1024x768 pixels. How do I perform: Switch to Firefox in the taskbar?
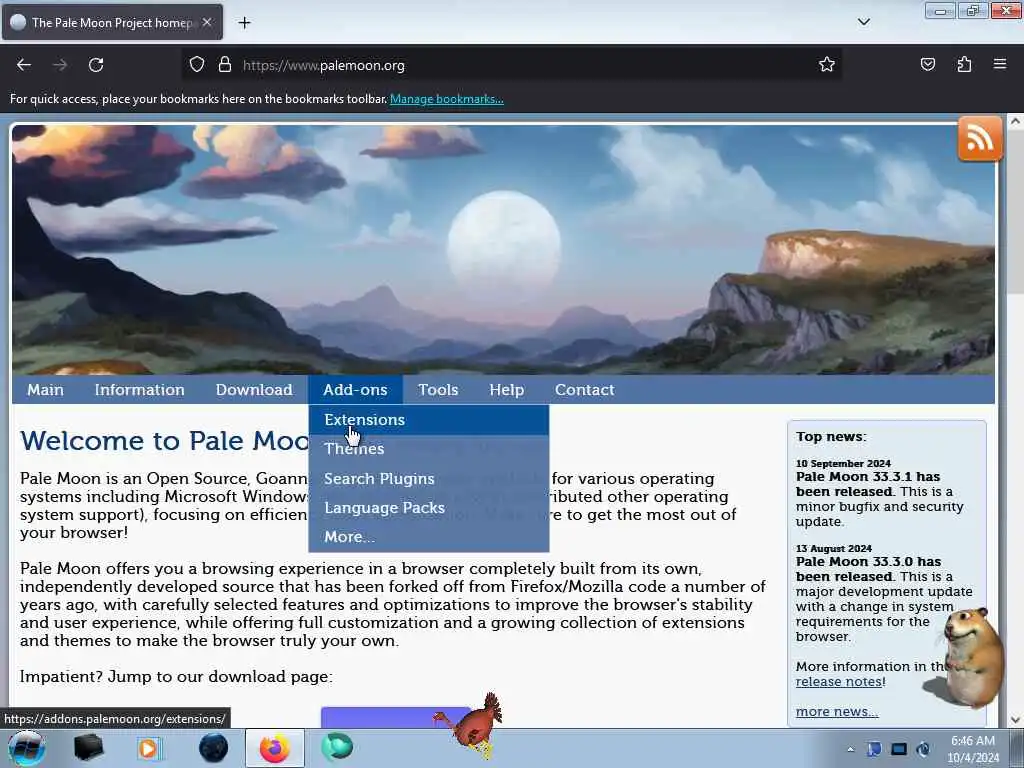(x=275, y=748)
